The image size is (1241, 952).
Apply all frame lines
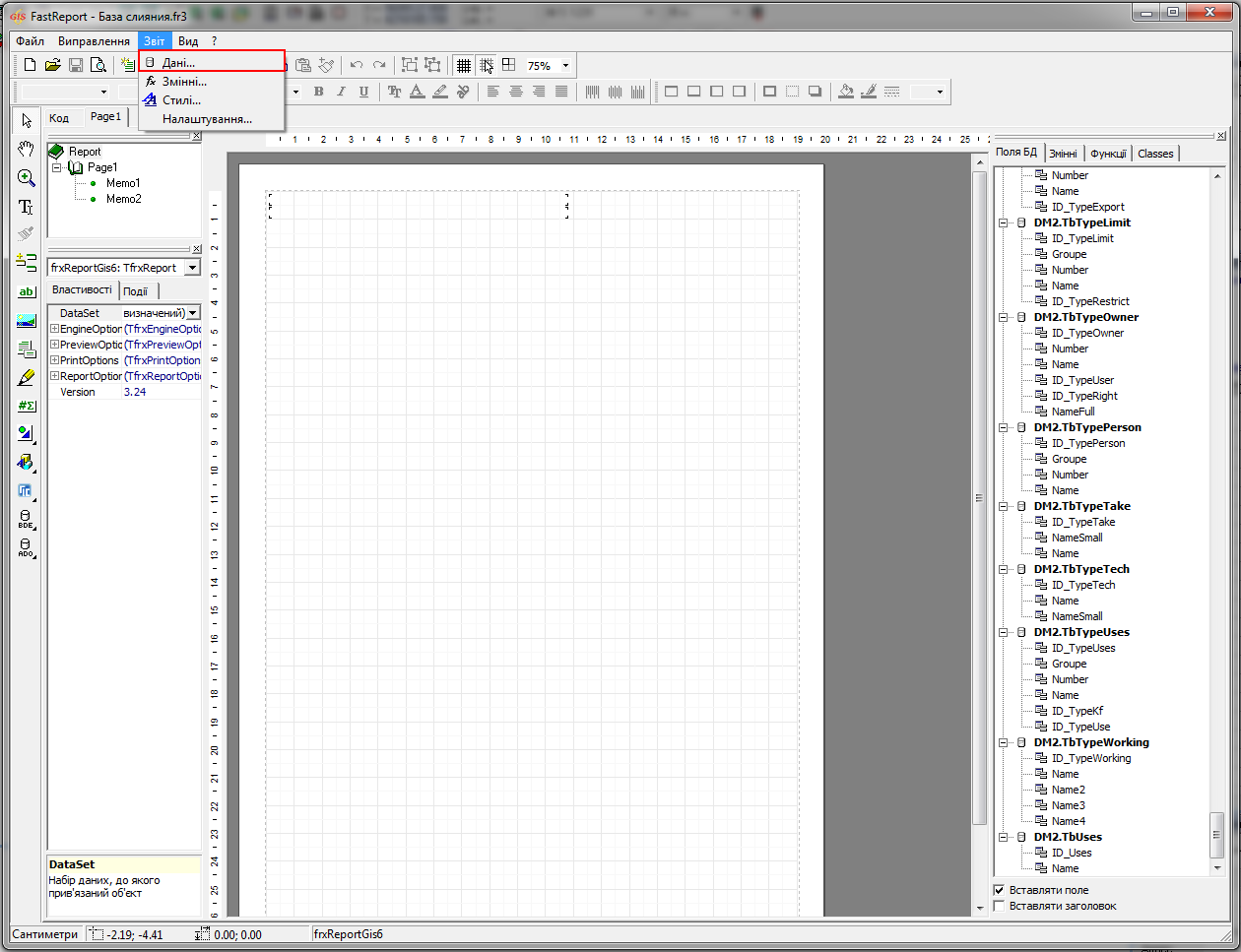[x=769, y=92]
